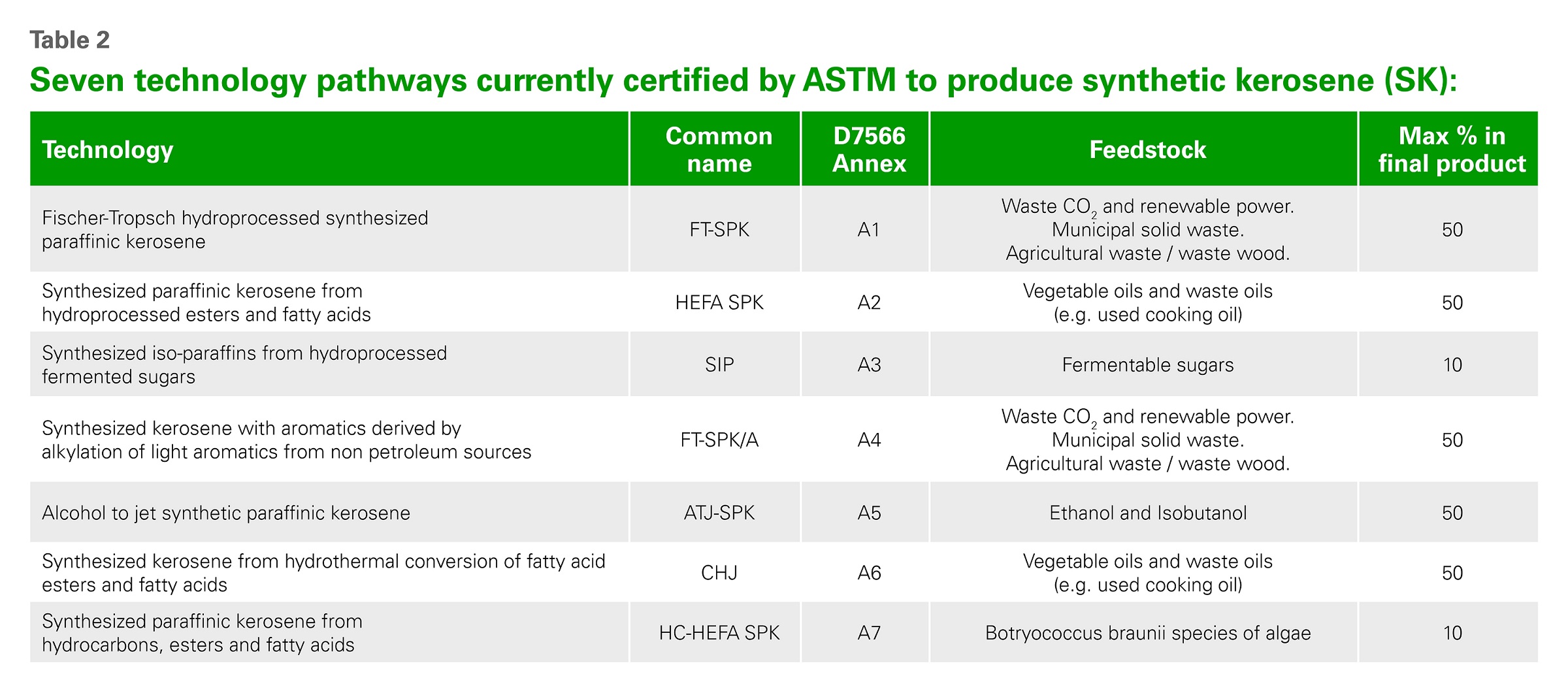Click the Table 2 caption label
Viewport: 1568px width, 695px height.
pyautogui.click(x=69, y=40)
